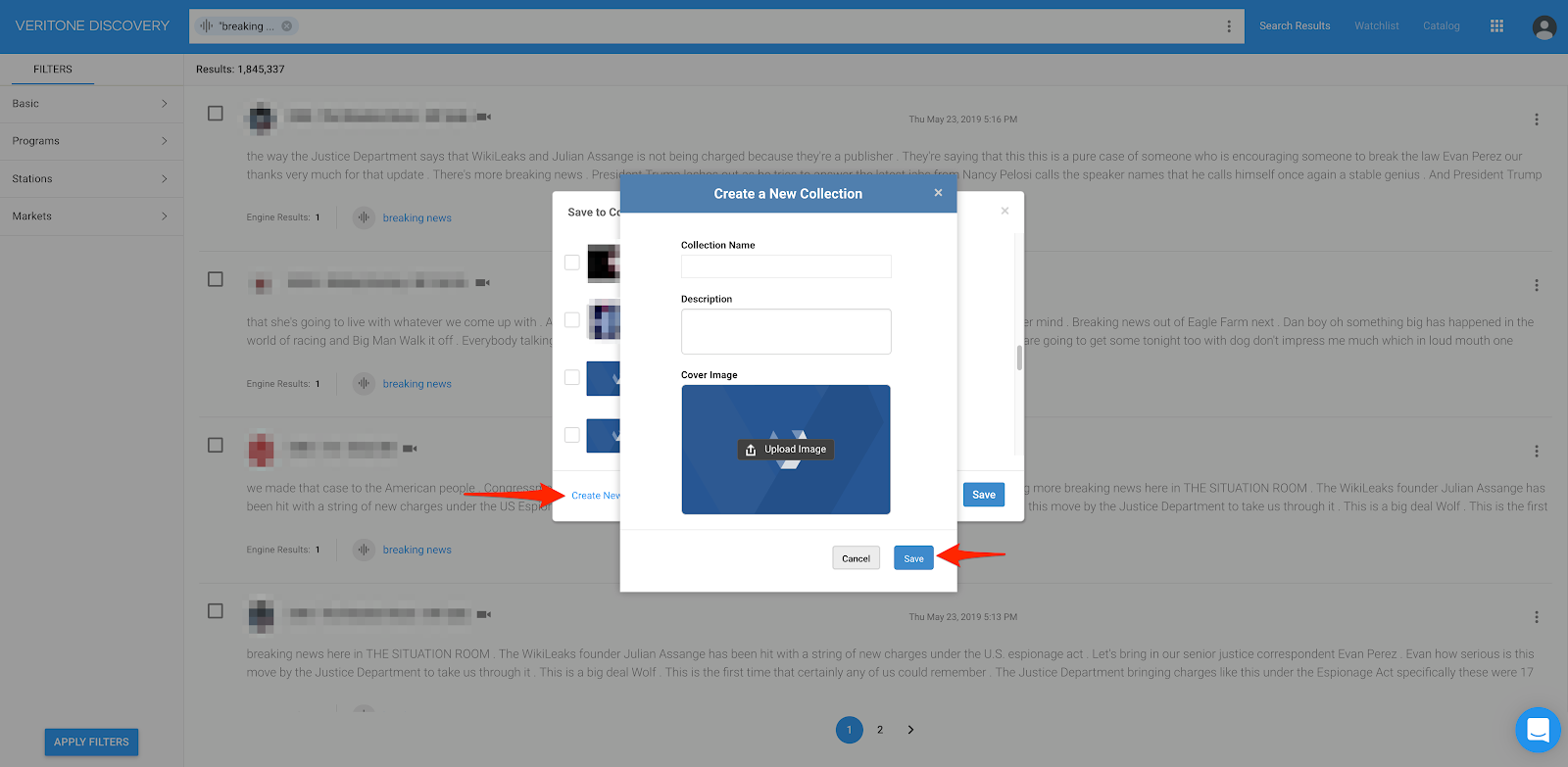Close the Create a New Collection dialog
Screen dimensions: 1568x767
[x=938, y=193]
